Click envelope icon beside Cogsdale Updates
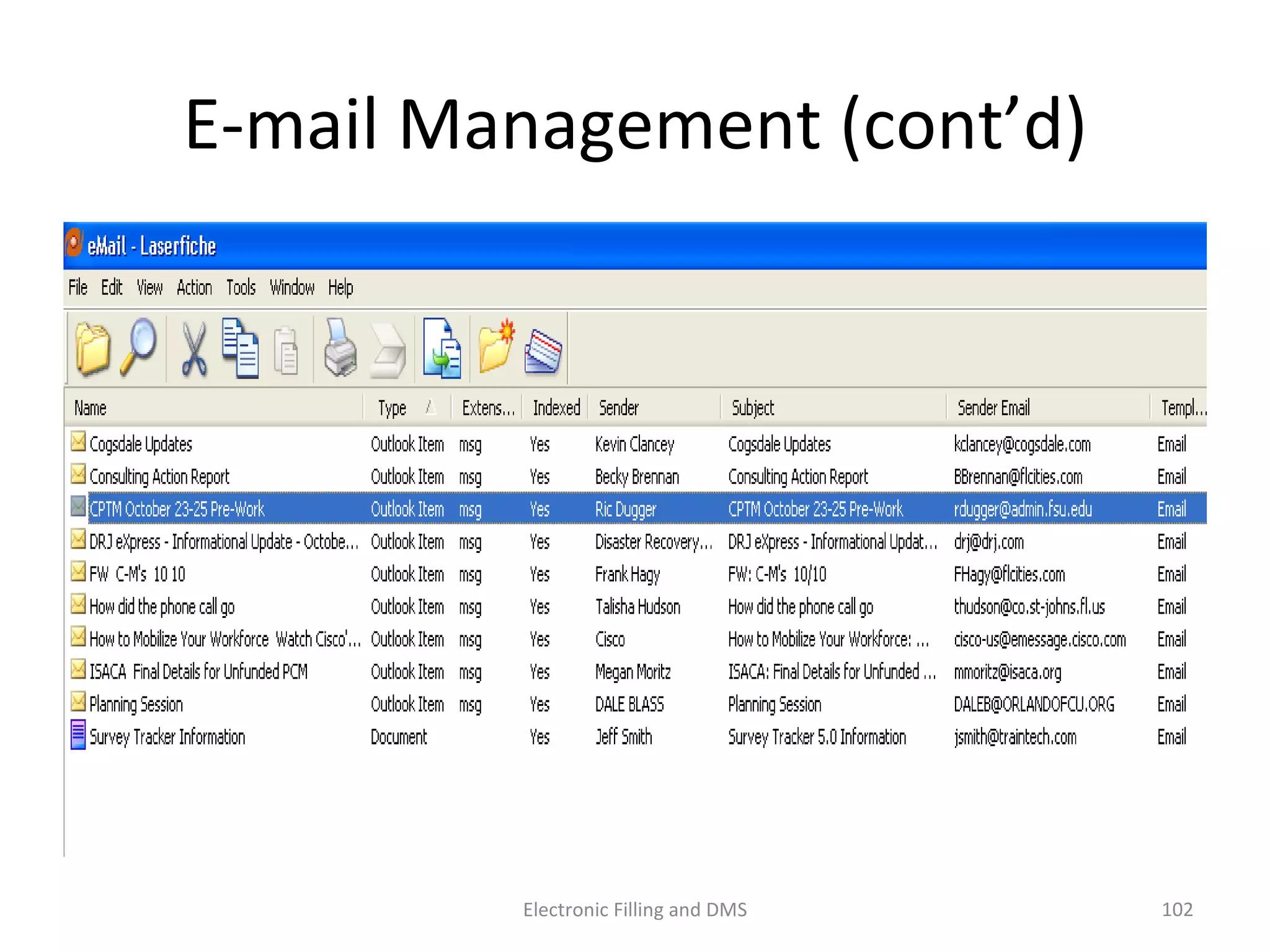1270x952 pixels. point(78,441)
